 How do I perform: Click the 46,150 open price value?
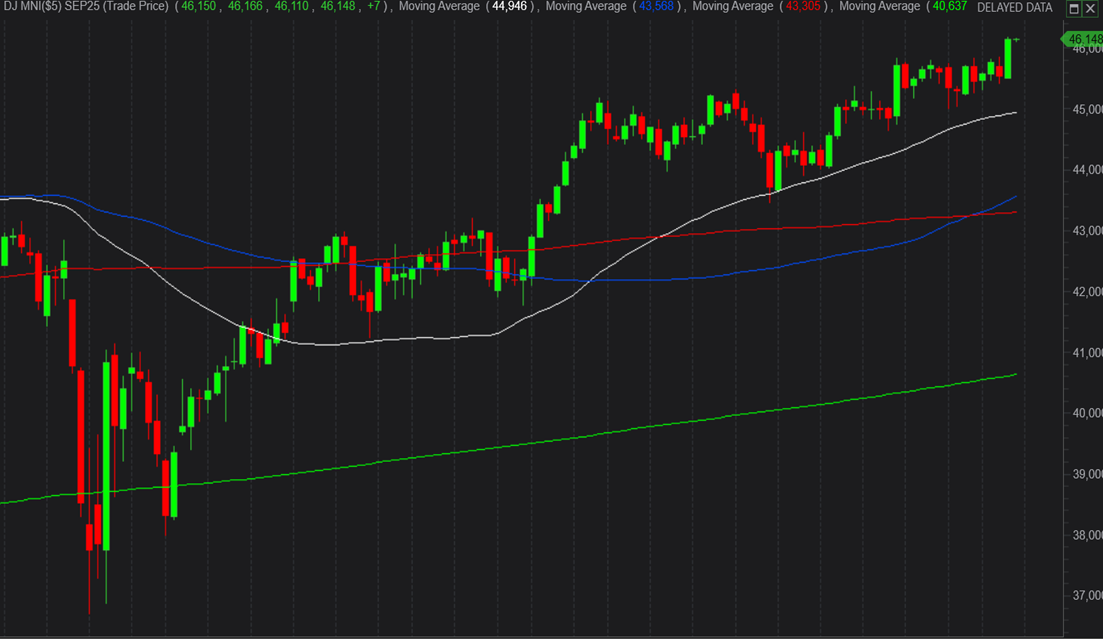[199, 7]
